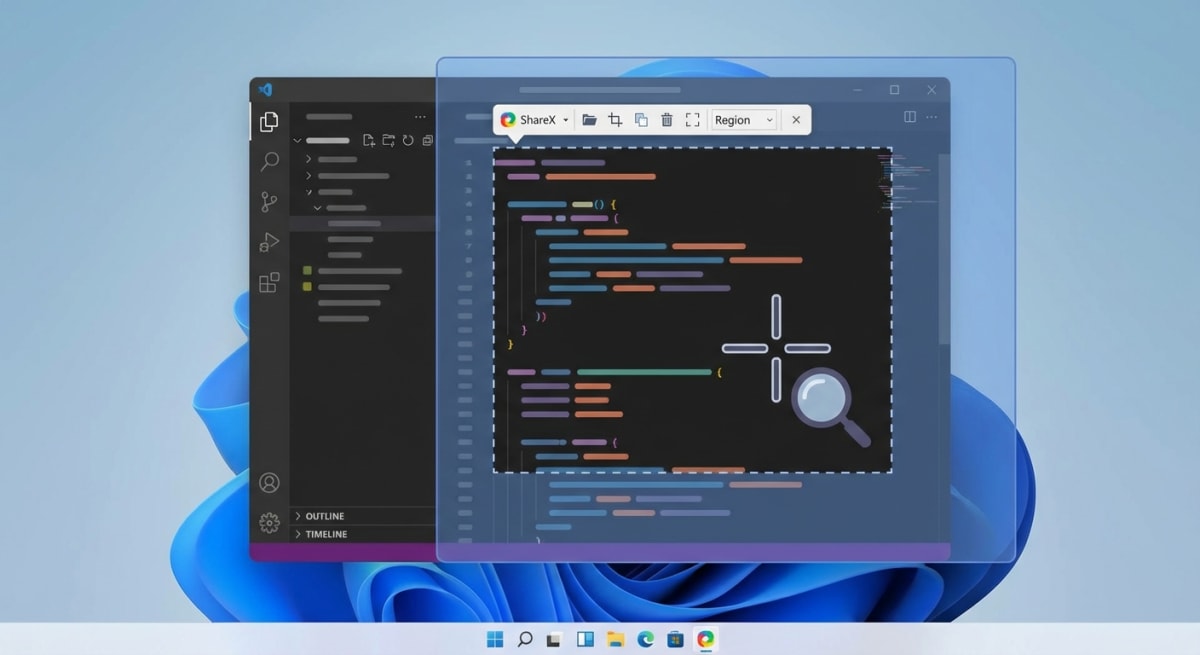Expand selection to fullscreen with the fullscreen icon
Screen dimensions: 1200x655
691,119
